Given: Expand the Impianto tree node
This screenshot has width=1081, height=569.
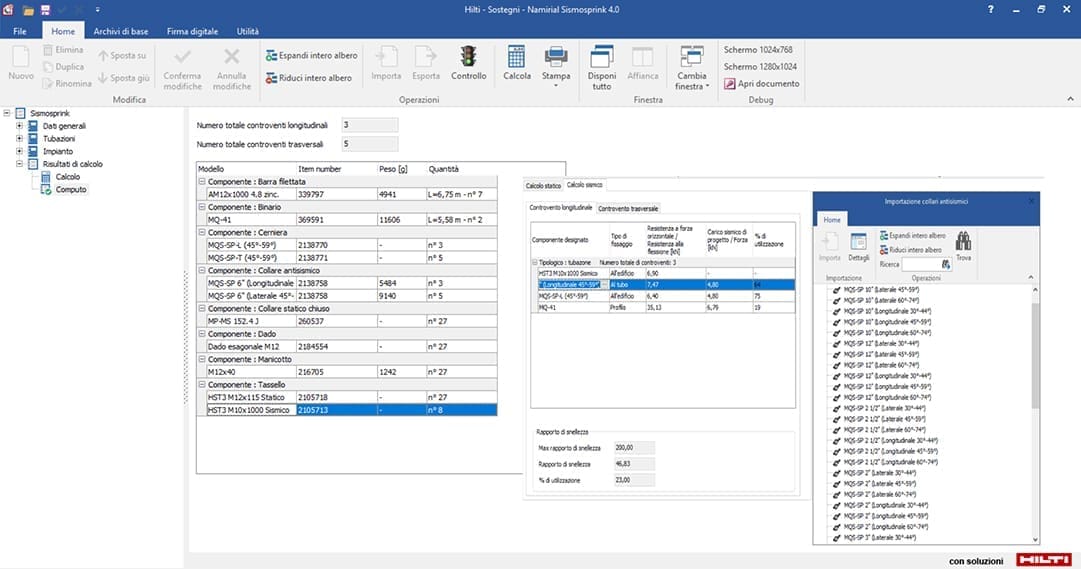Looking at the screenshot, I should point(19,151).
